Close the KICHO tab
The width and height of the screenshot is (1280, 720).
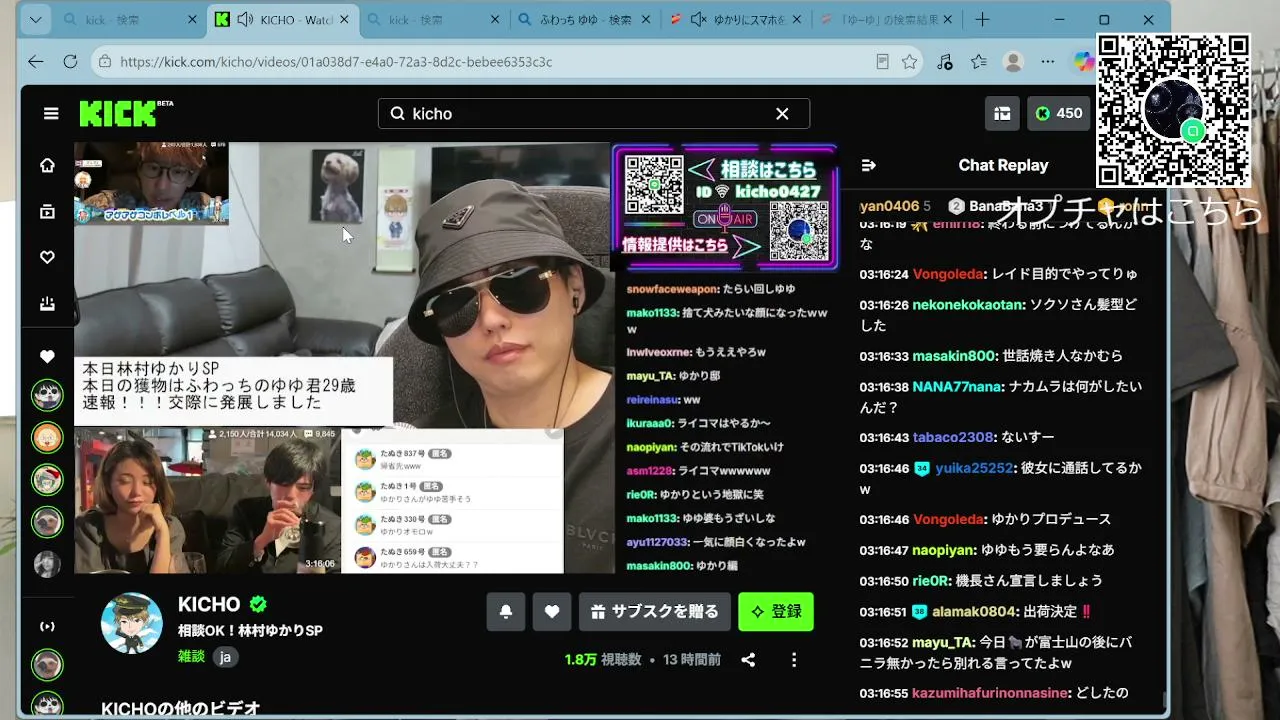pyautogui.click(x=345, y=20)
